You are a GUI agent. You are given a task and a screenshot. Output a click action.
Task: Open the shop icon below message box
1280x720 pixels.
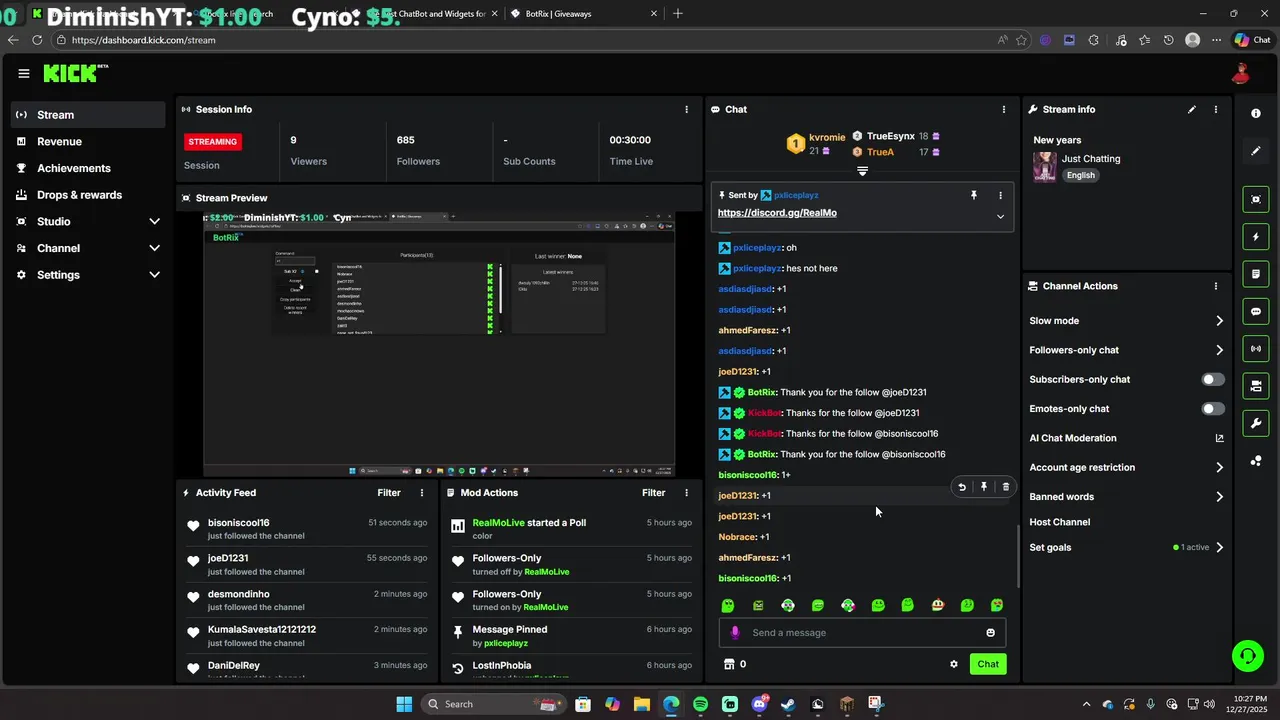(x=729, y=664)
